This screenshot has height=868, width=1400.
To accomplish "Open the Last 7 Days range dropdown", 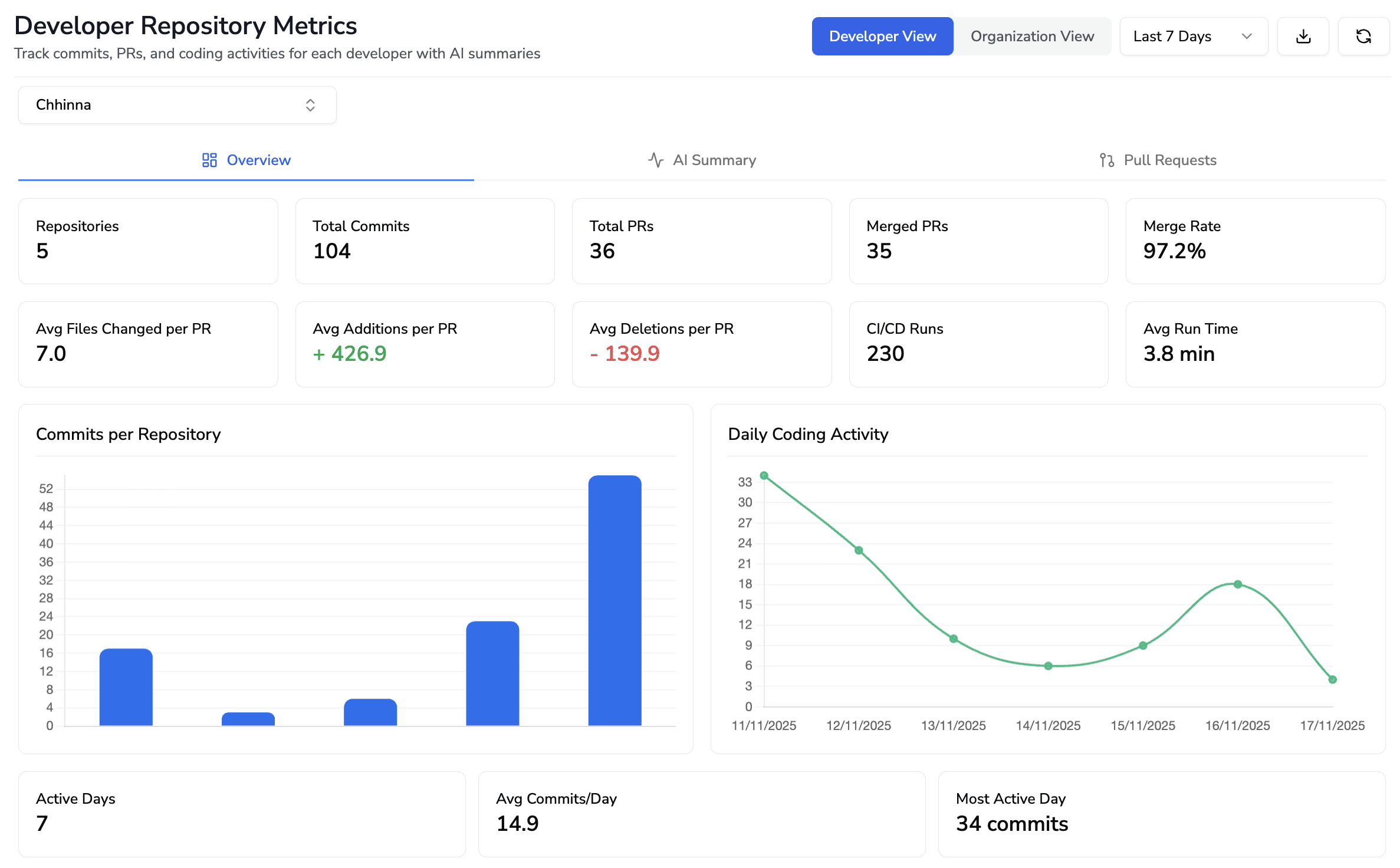I will coord(1194,37).
